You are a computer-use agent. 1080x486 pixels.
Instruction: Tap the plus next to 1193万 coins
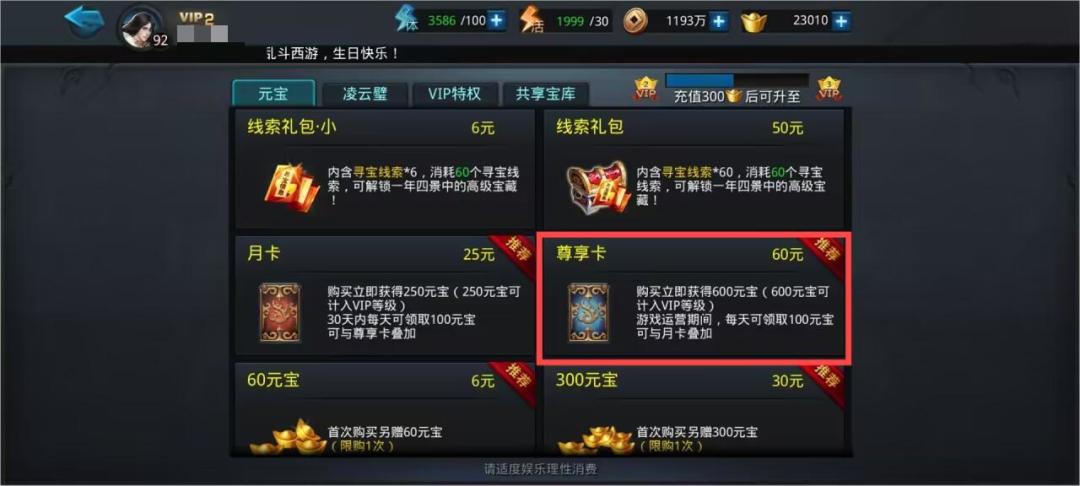tap(718, 21)
